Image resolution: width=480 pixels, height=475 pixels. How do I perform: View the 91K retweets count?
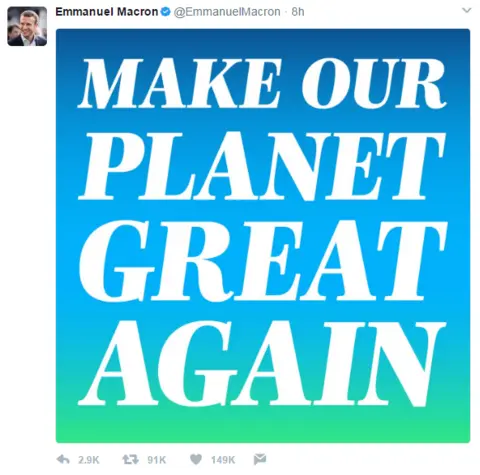coord(156,460)
